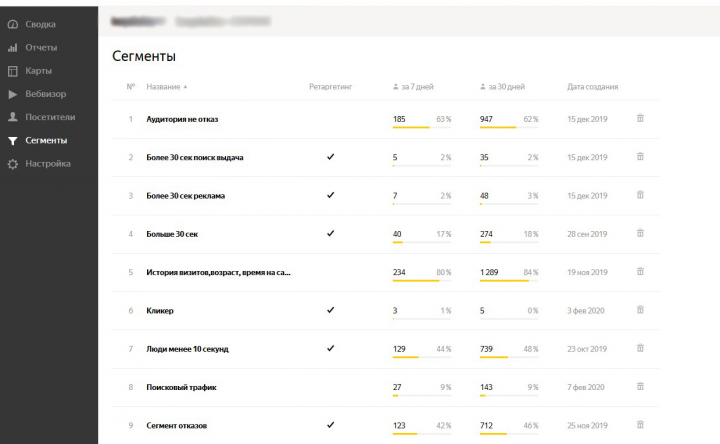This screenshot has height=444, width=720.
Task: Click the trash icon for the Кликер row
Action: tap(640, 310)
